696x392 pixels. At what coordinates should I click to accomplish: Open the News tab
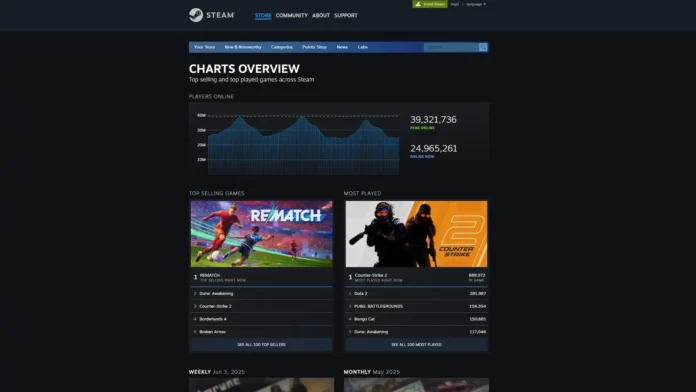point(342,47)
